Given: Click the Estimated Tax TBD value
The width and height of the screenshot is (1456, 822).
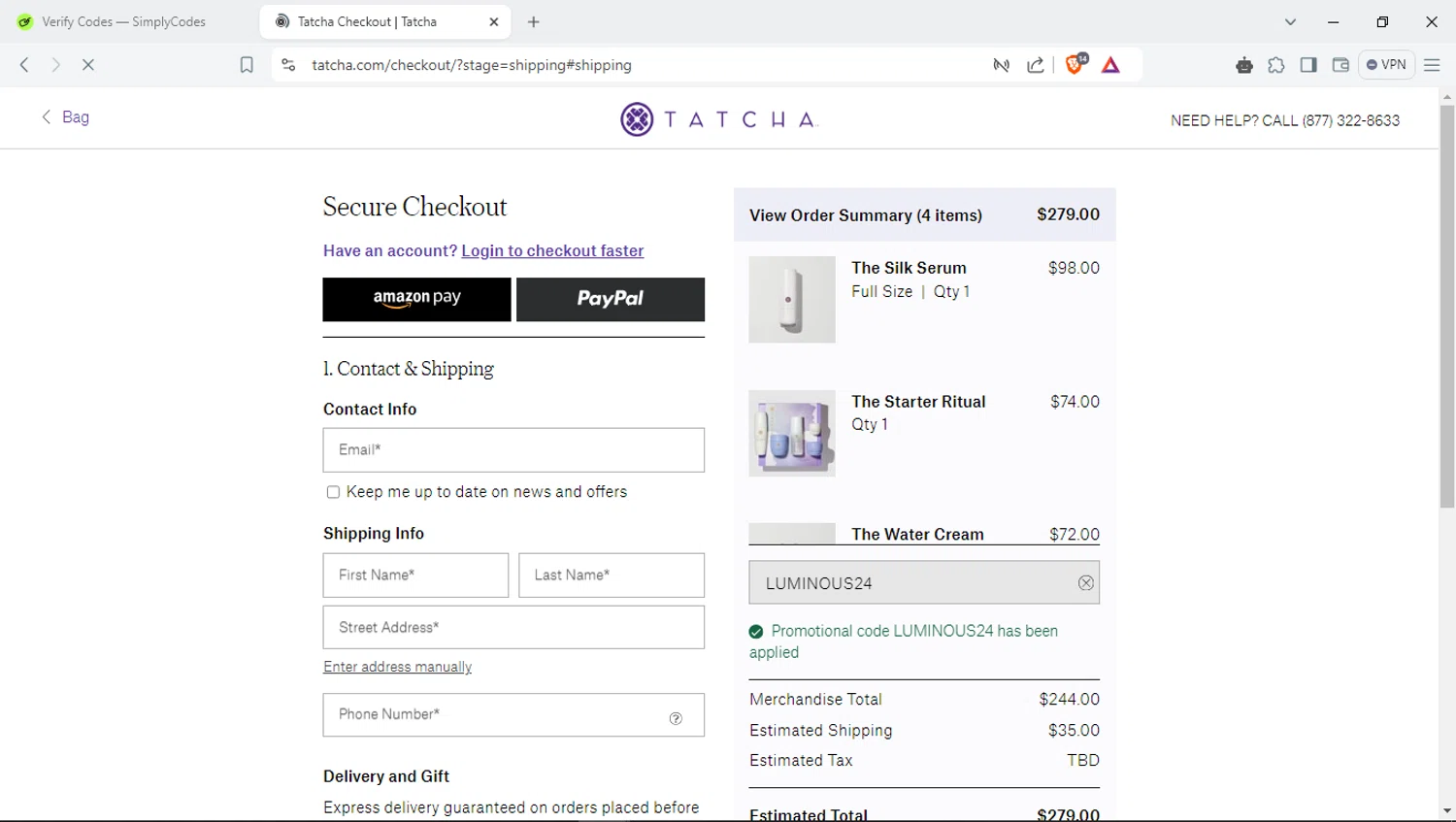Looking at the screenshot, I should coord(1083,760).
